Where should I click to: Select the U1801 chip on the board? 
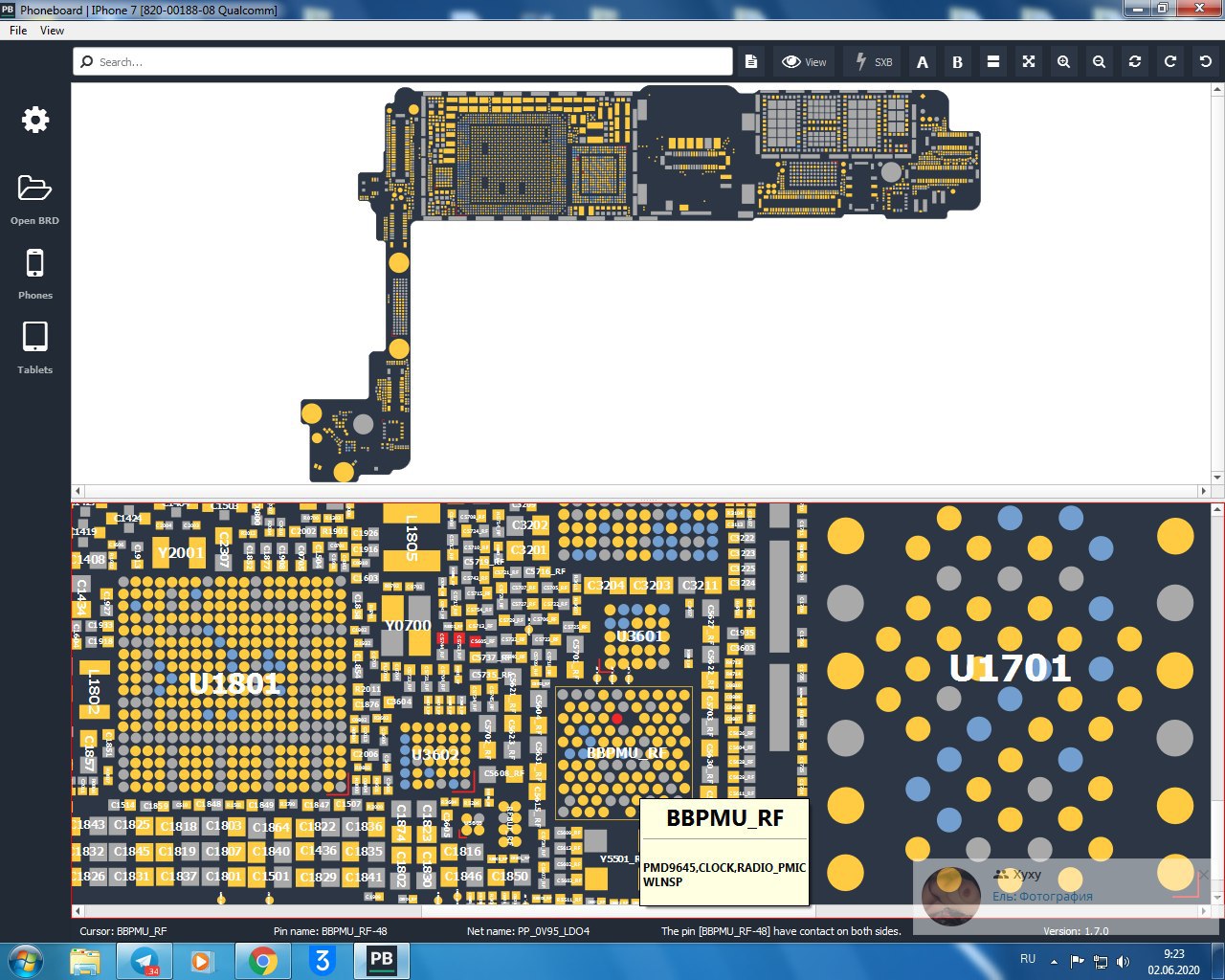(234, 683)
